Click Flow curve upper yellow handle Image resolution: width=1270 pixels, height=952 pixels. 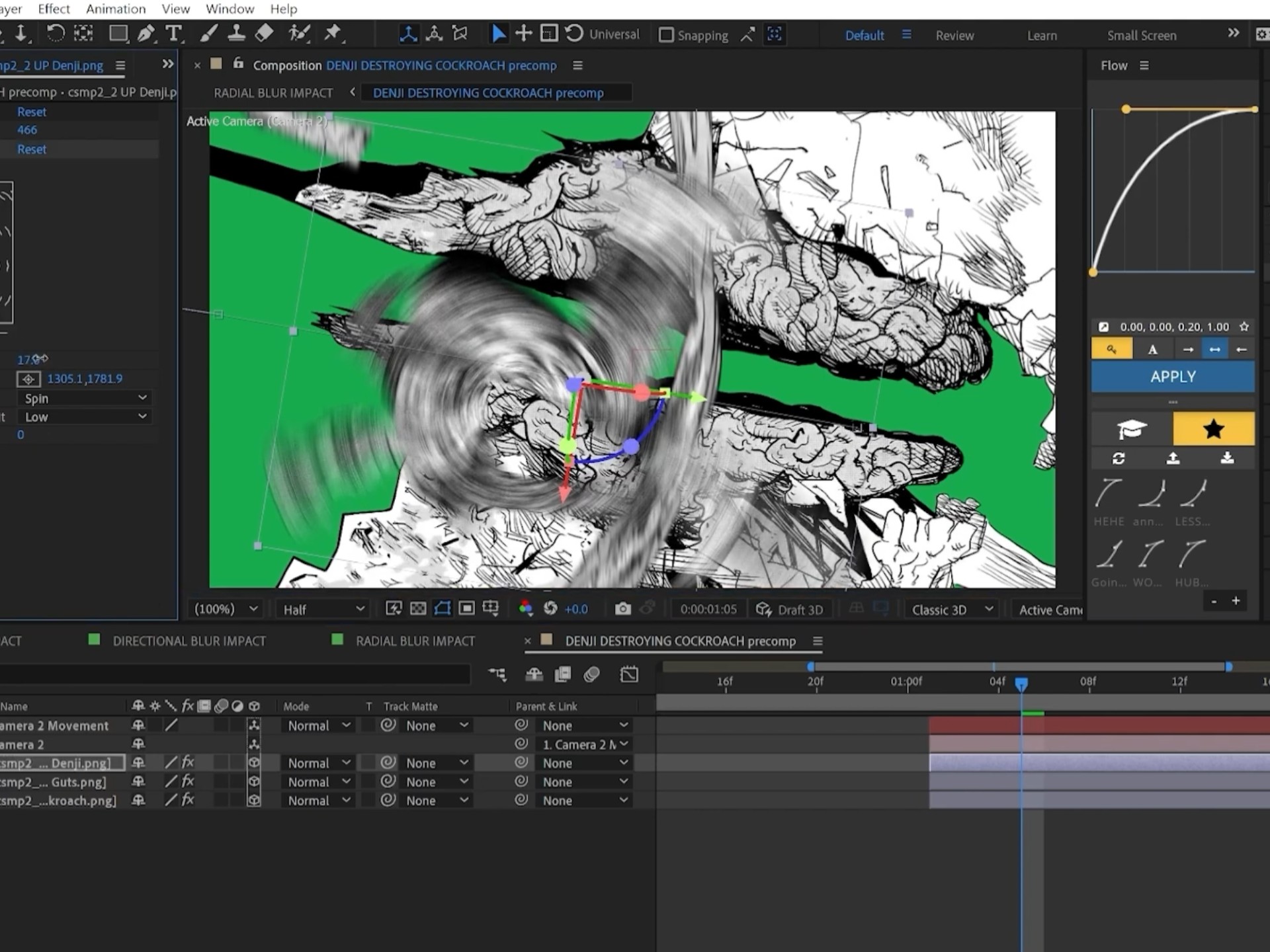1126,109
